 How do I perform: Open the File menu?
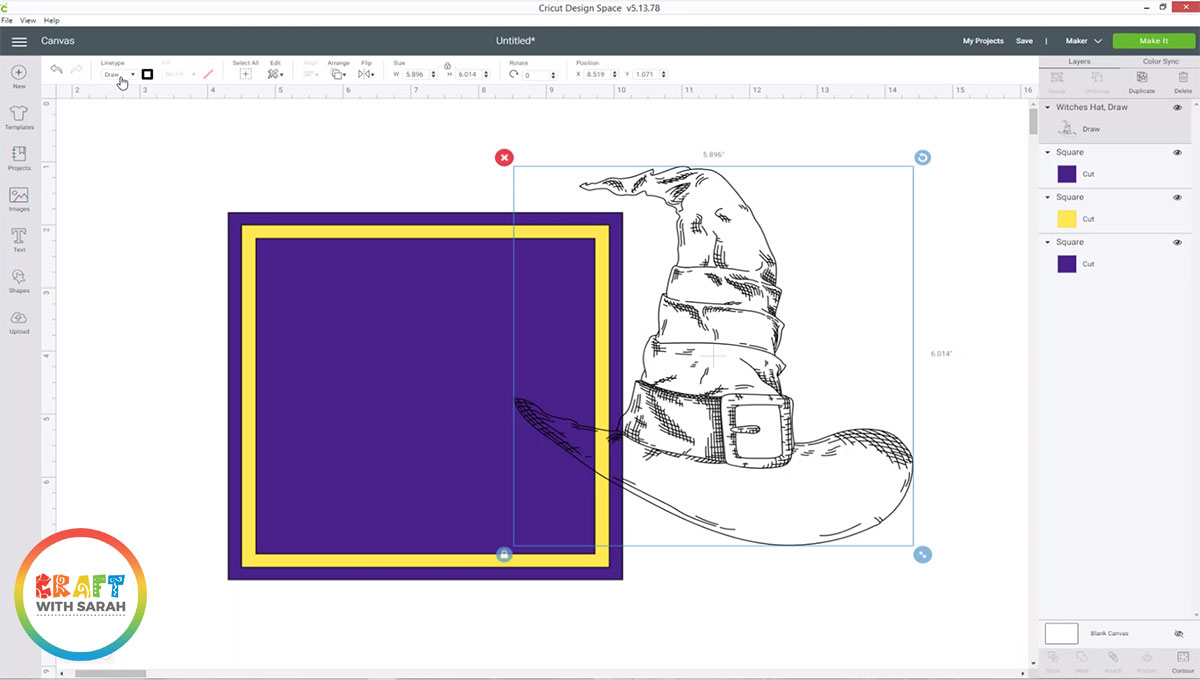click(9, 20)
